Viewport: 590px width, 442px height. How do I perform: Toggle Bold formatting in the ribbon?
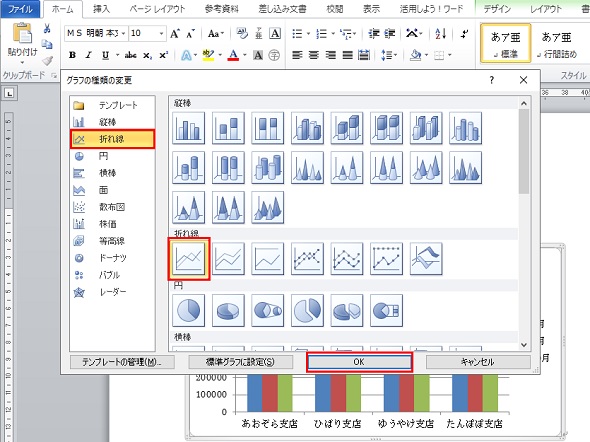(x=72, y=55)
